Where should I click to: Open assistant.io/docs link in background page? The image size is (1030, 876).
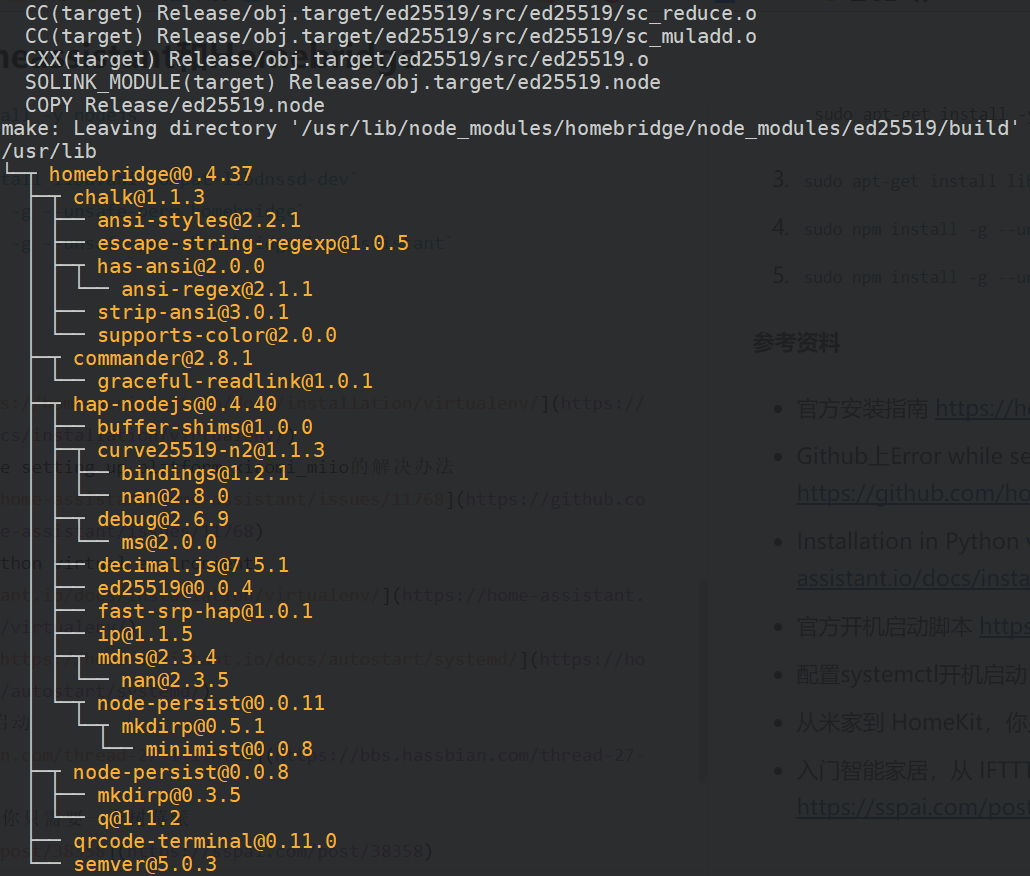point(913,578)
